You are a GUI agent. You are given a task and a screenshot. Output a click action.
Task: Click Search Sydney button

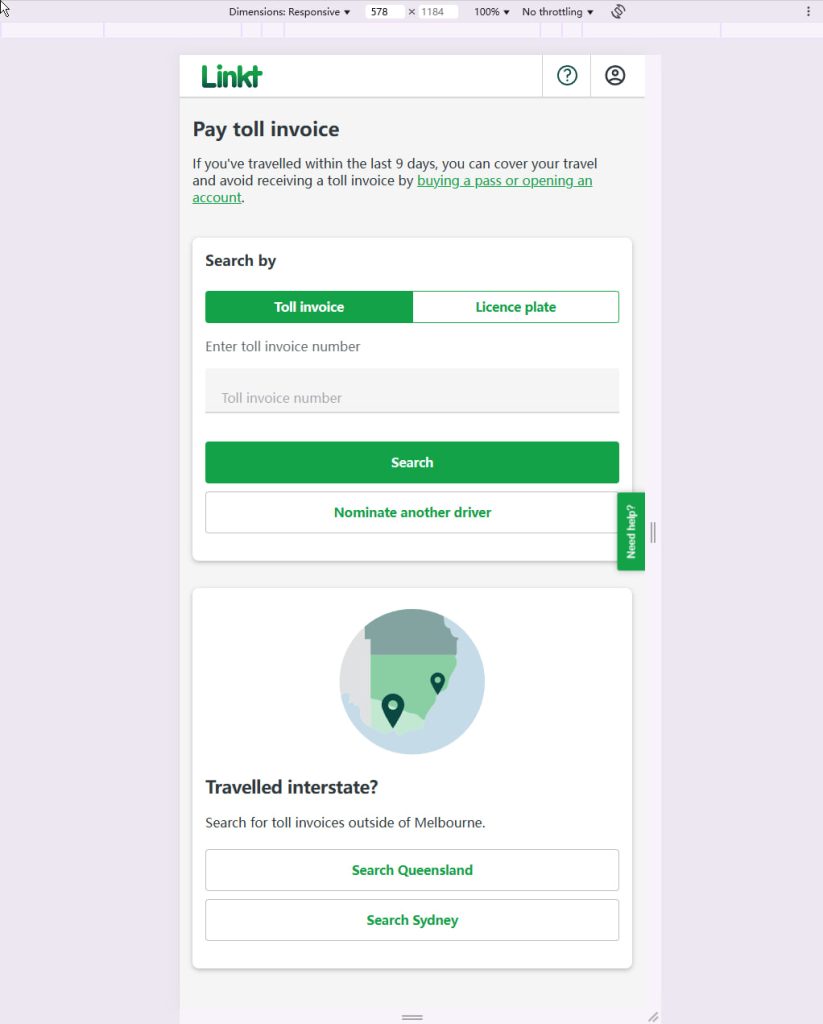tap(412, 920)
